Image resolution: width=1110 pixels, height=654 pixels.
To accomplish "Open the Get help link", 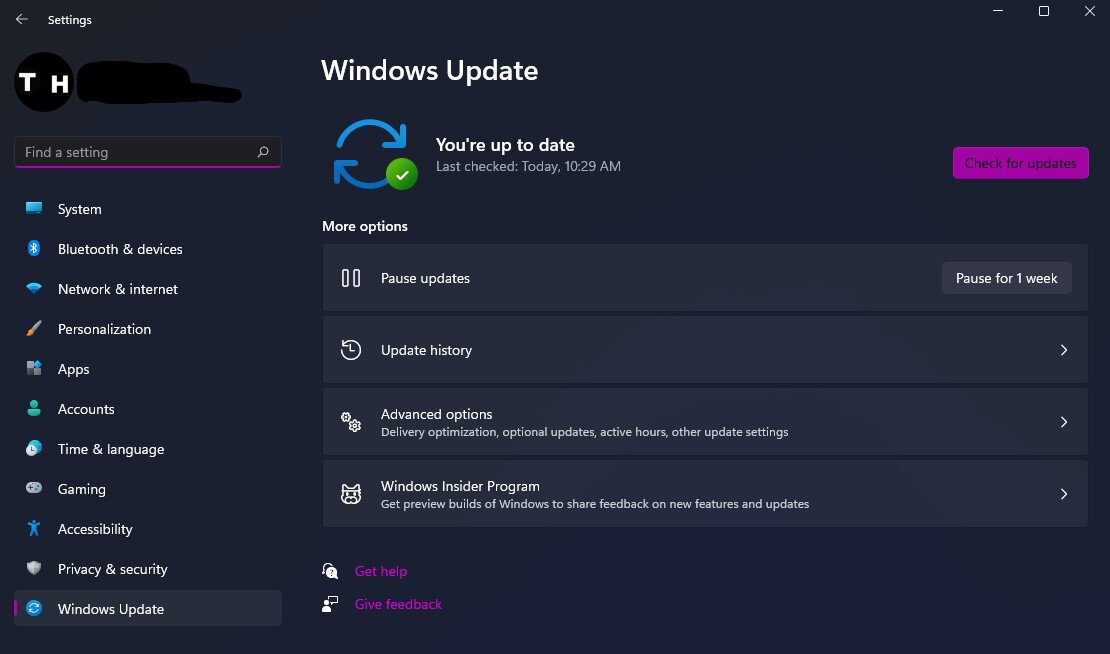I will click(x=381, y=571).
